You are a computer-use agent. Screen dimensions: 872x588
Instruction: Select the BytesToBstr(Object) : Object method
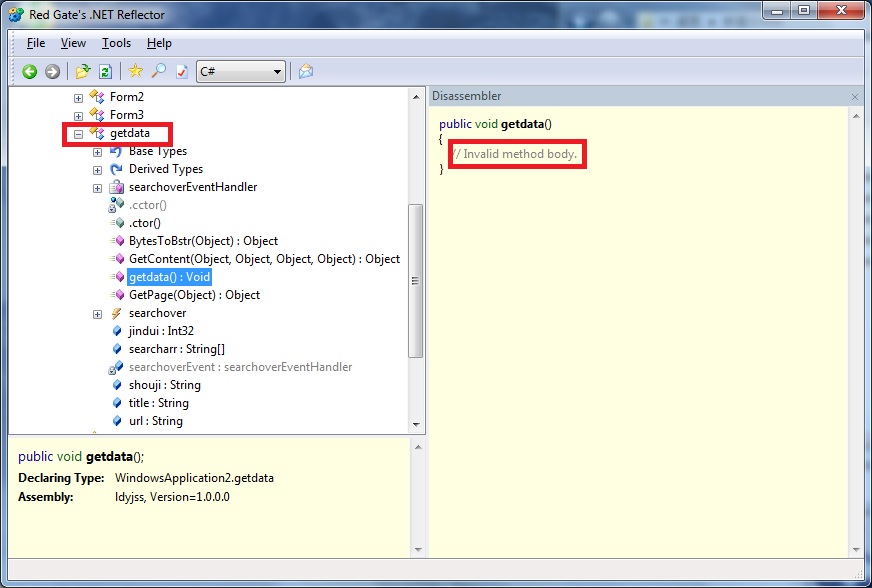203,241
